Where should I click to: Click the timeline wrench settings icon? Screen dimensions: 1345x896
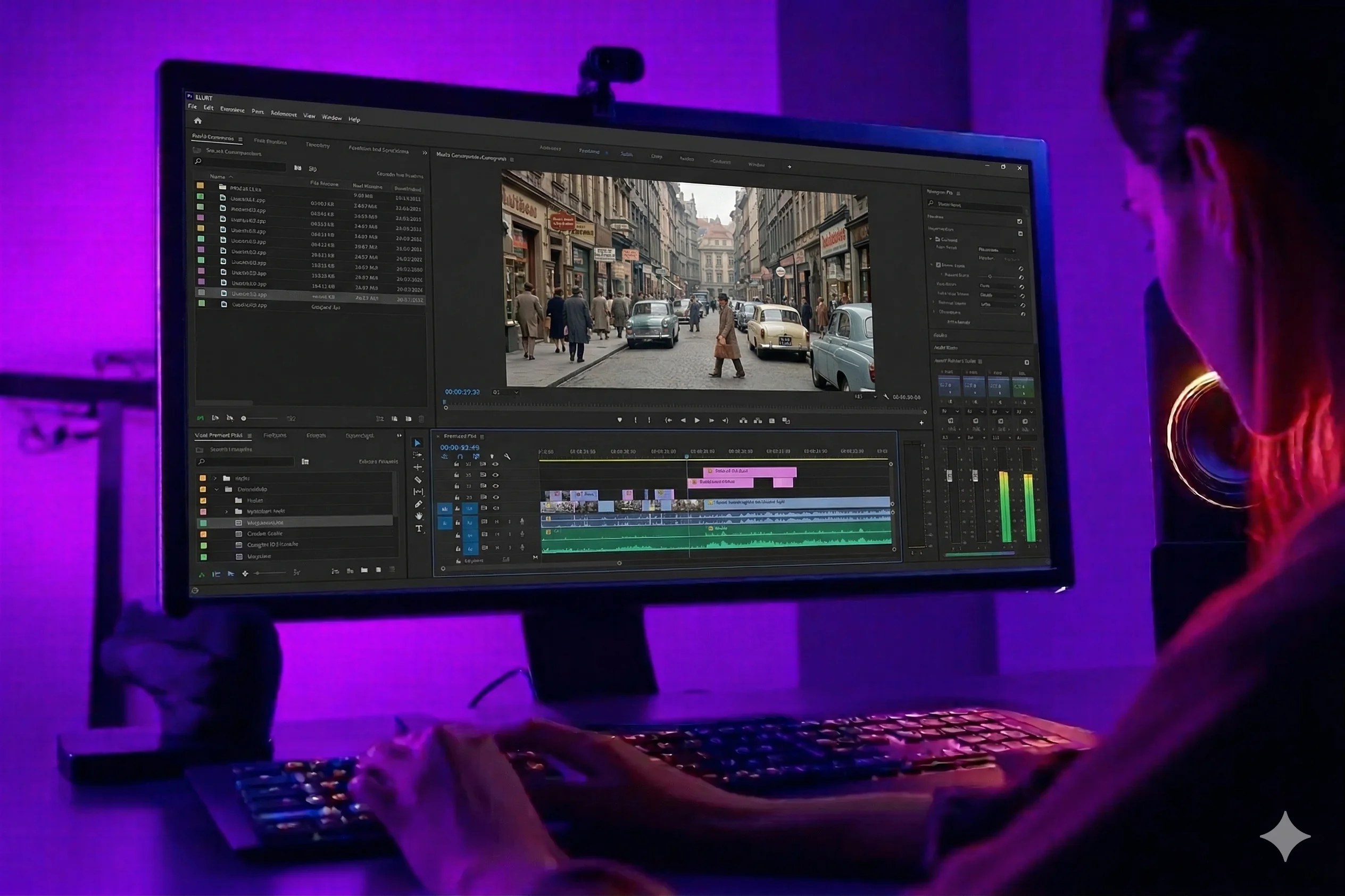(507, 457)
